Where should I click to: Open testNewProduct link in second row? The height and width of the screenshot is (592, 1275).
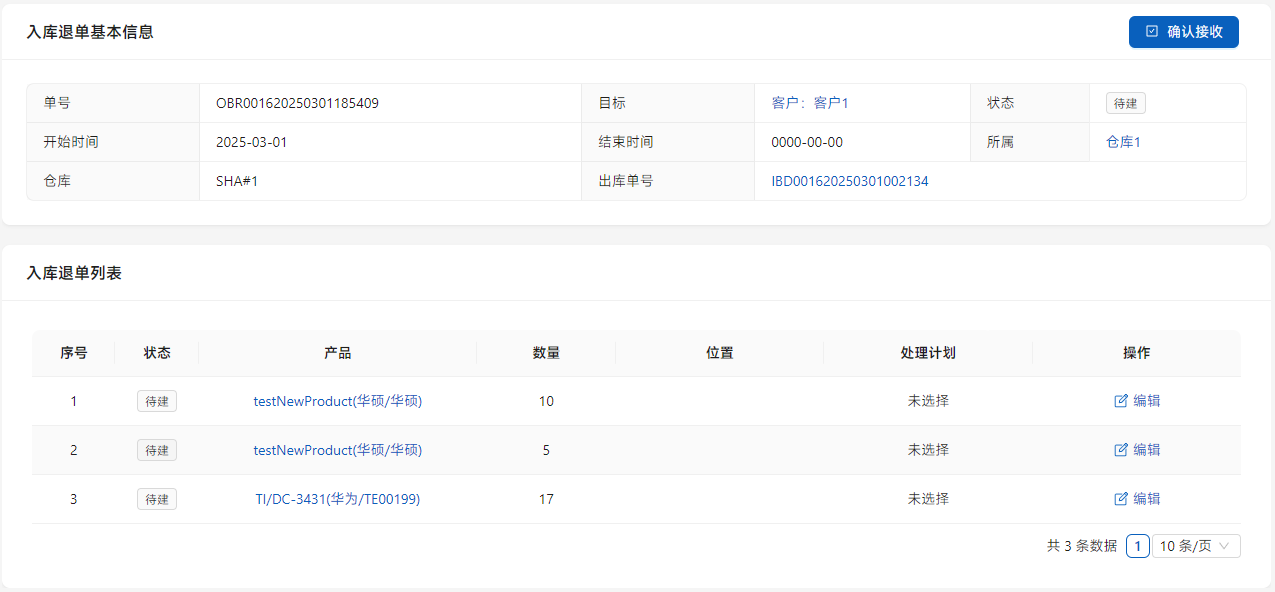click(338, 450)
